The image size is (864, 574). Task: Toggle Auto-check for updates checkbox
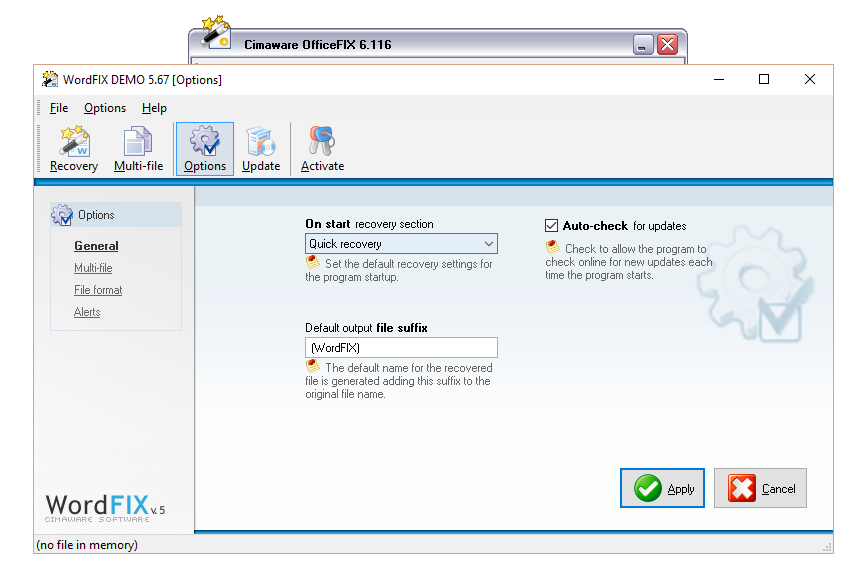[x=552, y=225]
